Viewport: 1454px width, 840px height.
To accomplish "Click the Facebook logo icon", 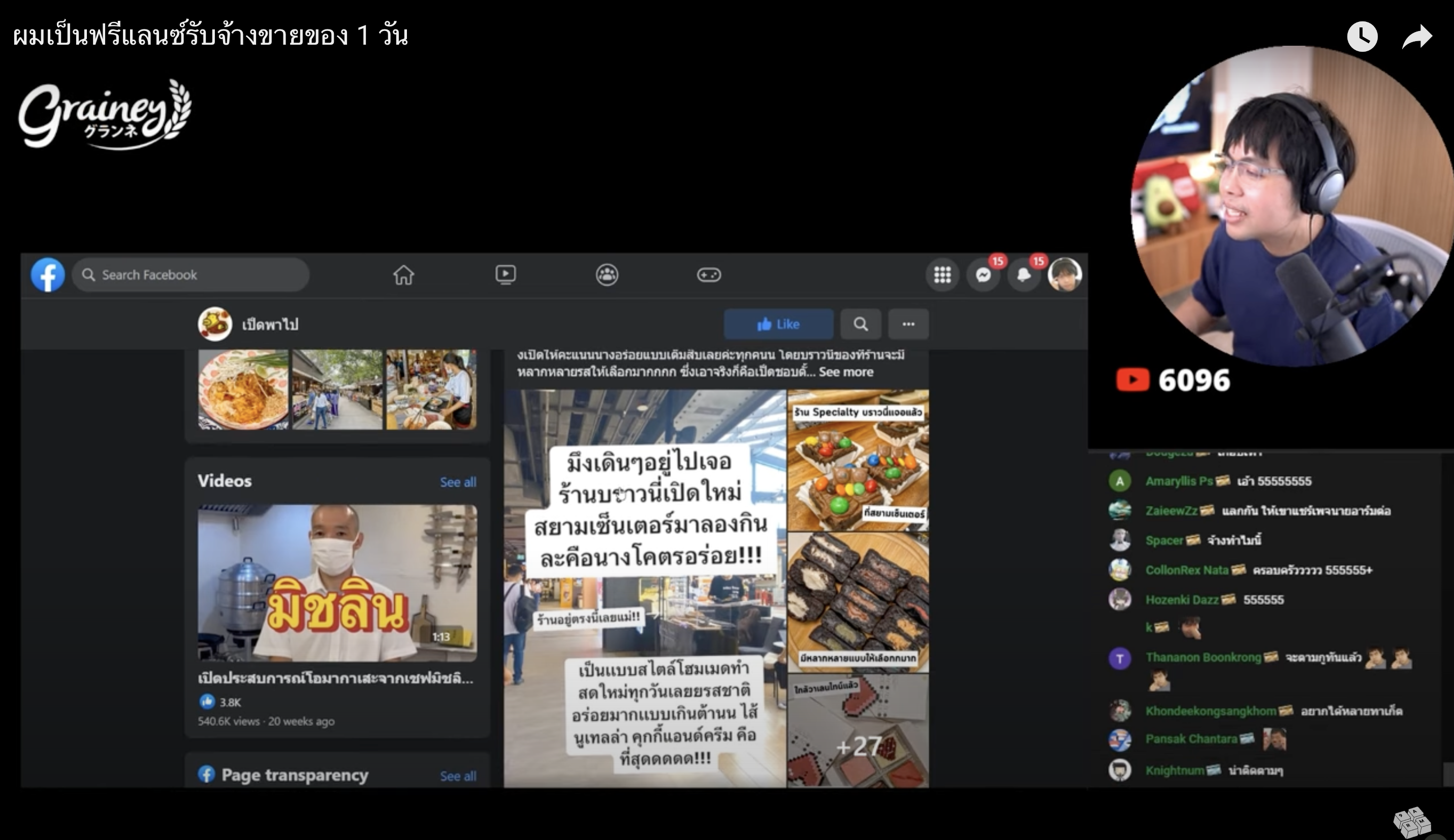I will (x=48, y=275).
